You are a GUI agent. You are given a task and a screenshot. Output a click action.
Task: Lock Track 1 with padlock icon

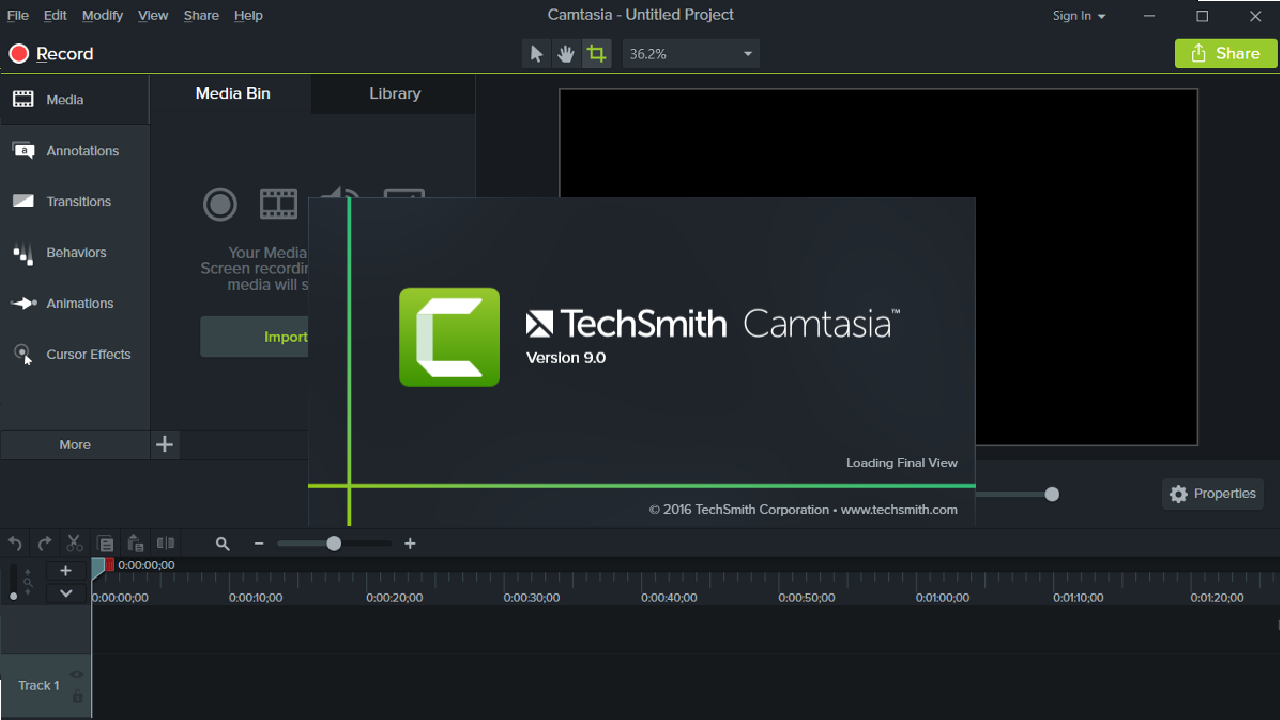point(77,696)
